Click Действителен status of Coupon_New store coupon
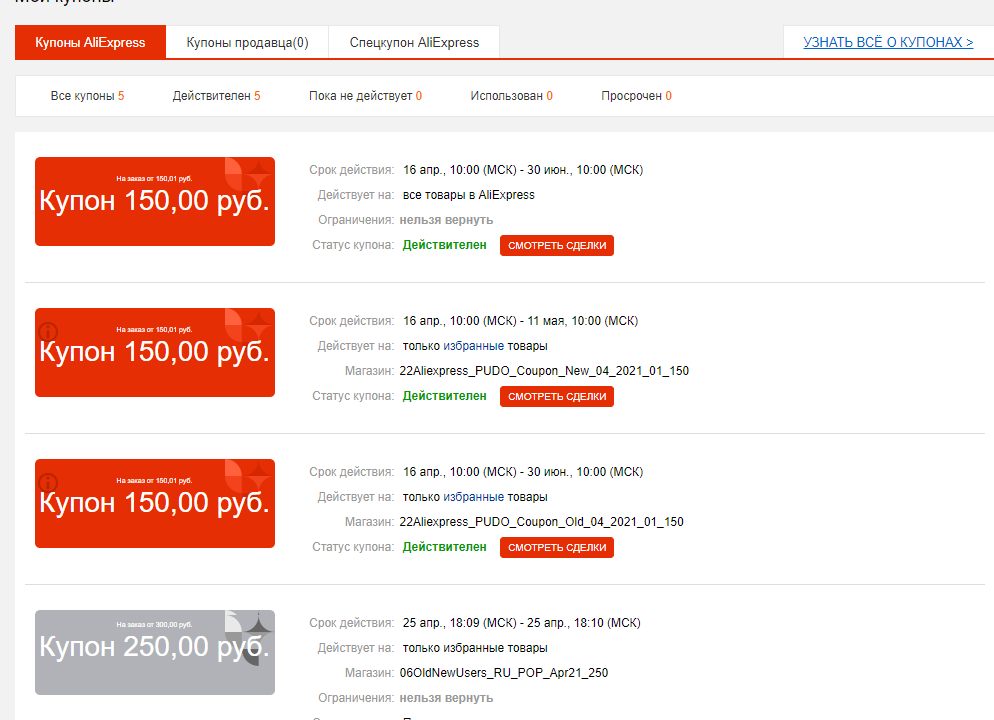 (x=444, y=395)
